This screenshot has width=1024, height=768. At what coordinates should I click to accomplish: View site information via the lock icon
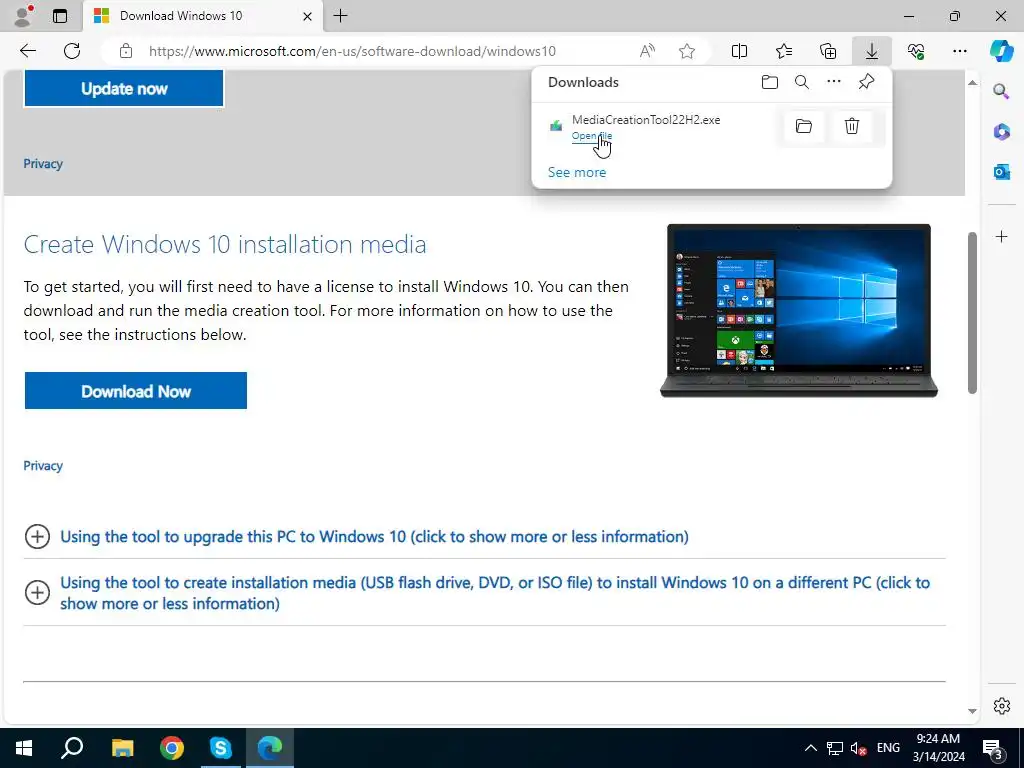click(x=126, y=51)
